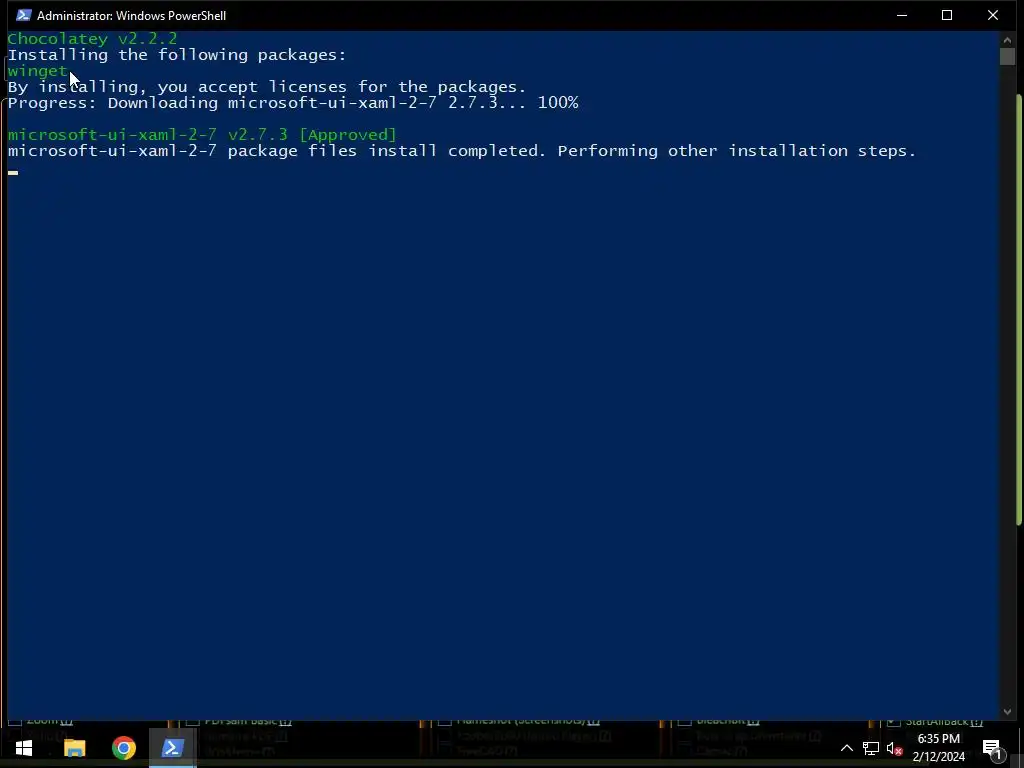
Task: Maximize the PowerShell window
Action: [947, 15]
